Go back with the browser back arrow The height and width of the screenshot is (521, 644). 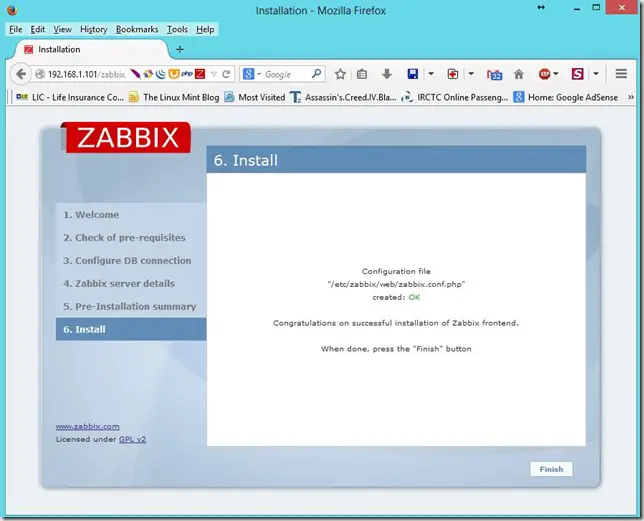[21, 74]
